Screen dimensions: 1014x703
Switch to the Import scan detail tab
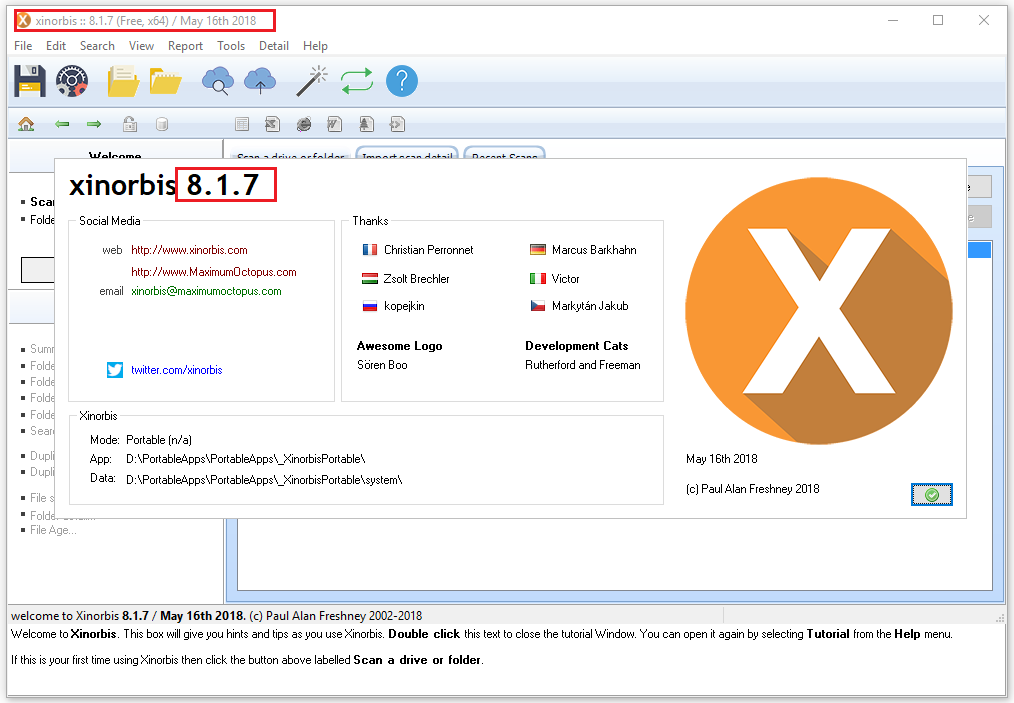407,153
